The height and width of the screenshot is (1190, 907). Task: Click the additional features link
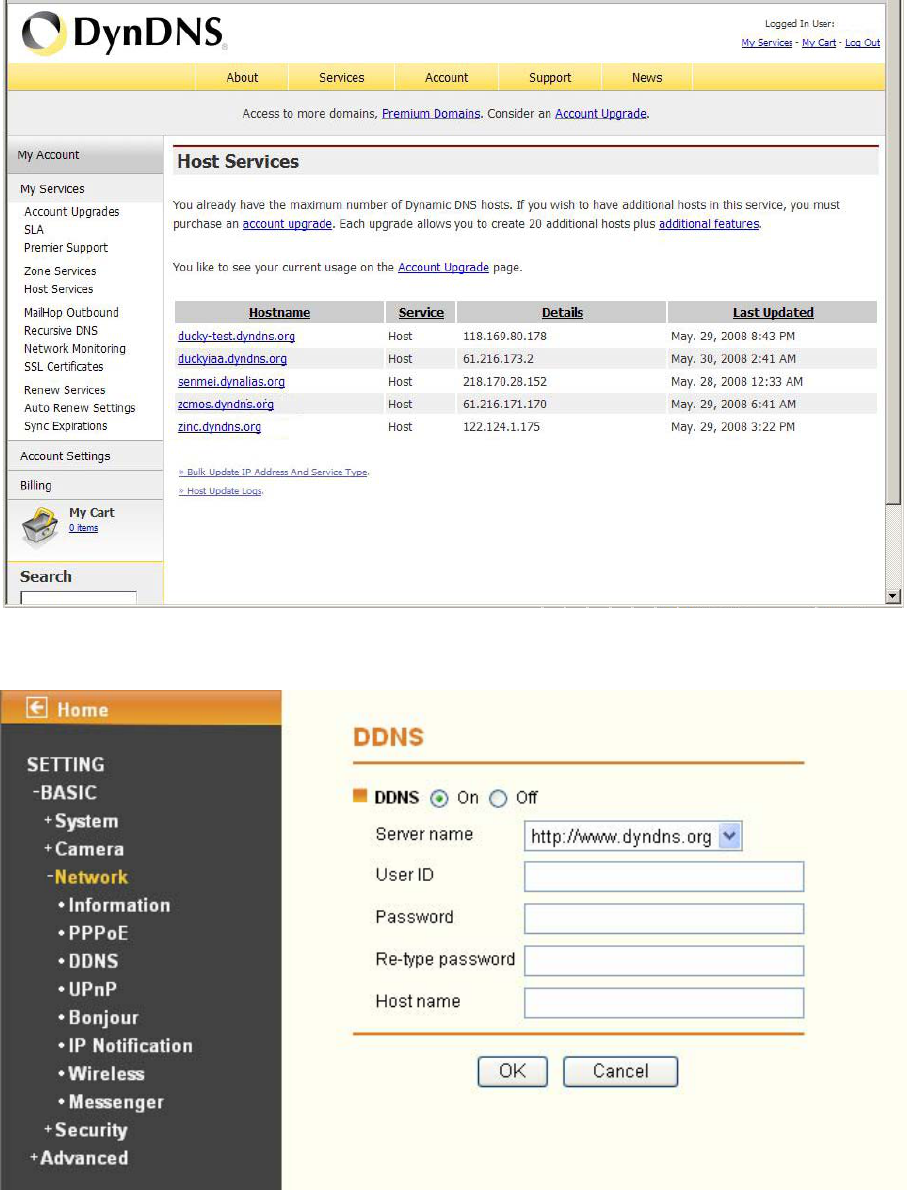(709, 224)
